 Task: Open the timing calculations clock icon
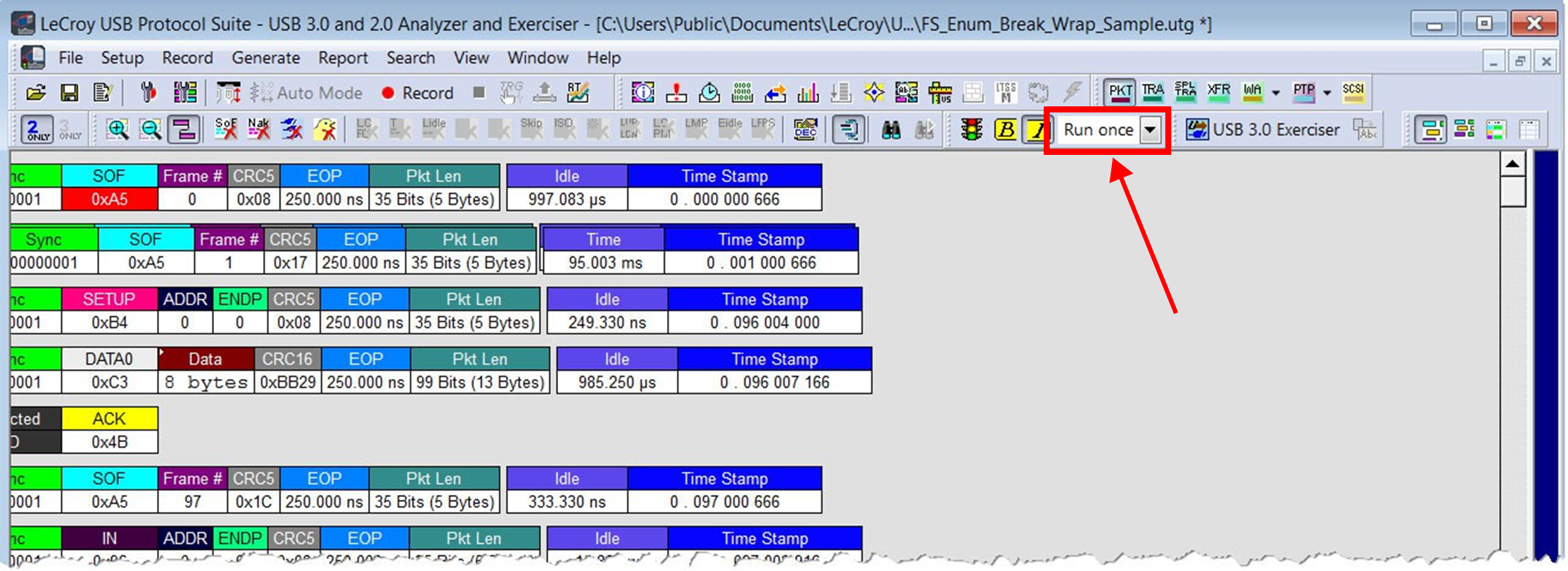point(709,92)
